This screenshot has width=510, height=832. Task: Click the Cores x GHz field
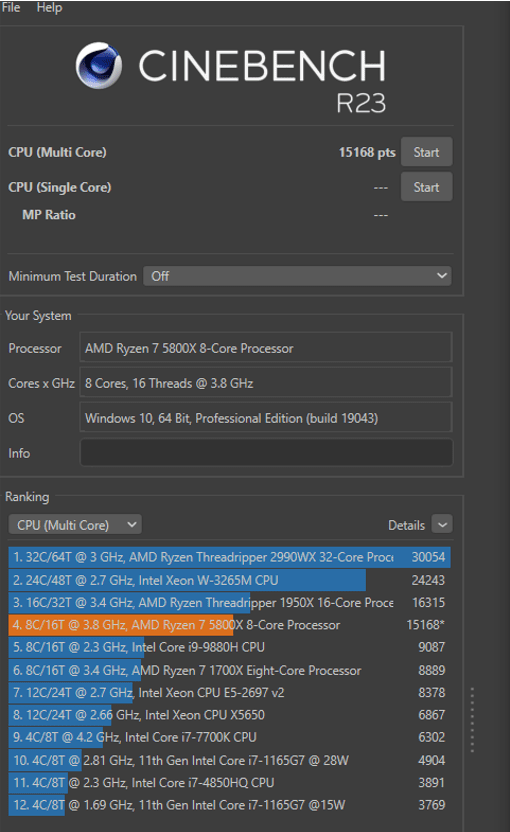pos(266,383)
